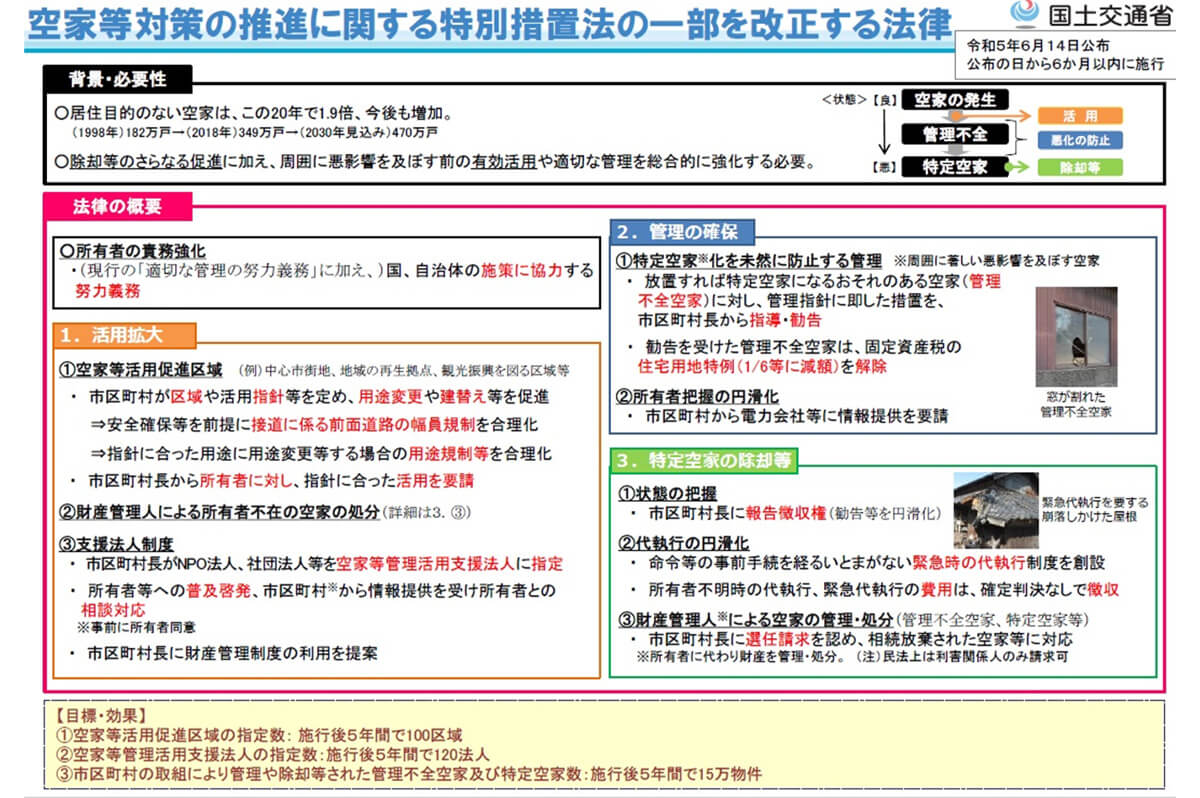Click the caption 緊急代執行を要する崩落しかけた屋根
1200x798 pixels.
coord(1095,510)
